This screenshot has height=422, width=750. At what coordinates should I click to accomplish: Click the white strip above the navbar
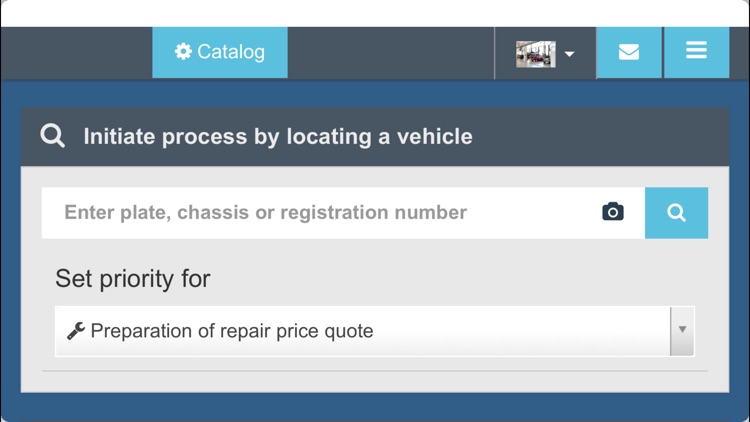375,13
